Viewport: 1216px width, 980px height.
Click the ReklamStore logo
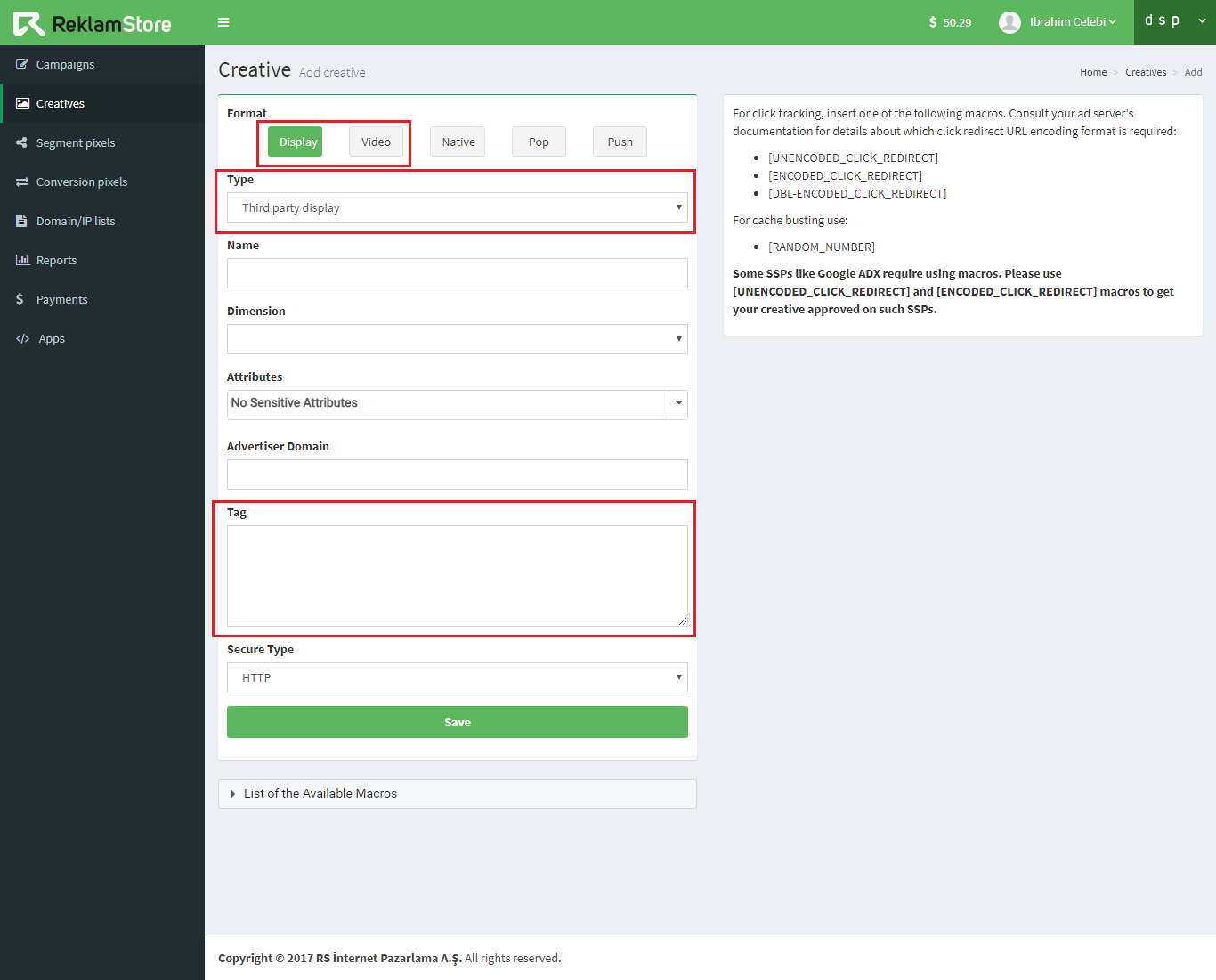[x=93, y=24]
